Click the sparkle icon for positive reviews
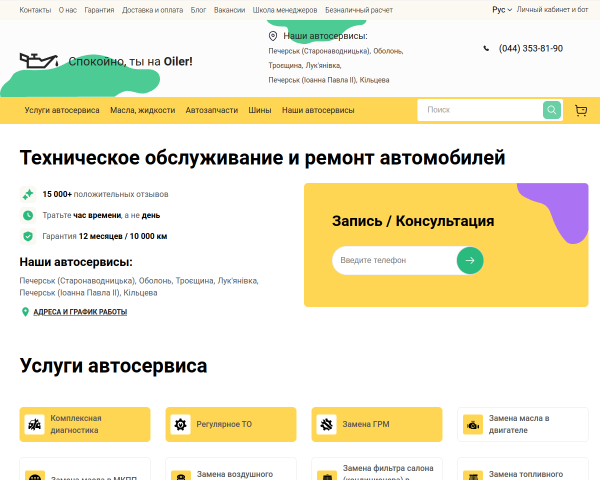Viewport: 600px width, 480px height. (28, 194)
